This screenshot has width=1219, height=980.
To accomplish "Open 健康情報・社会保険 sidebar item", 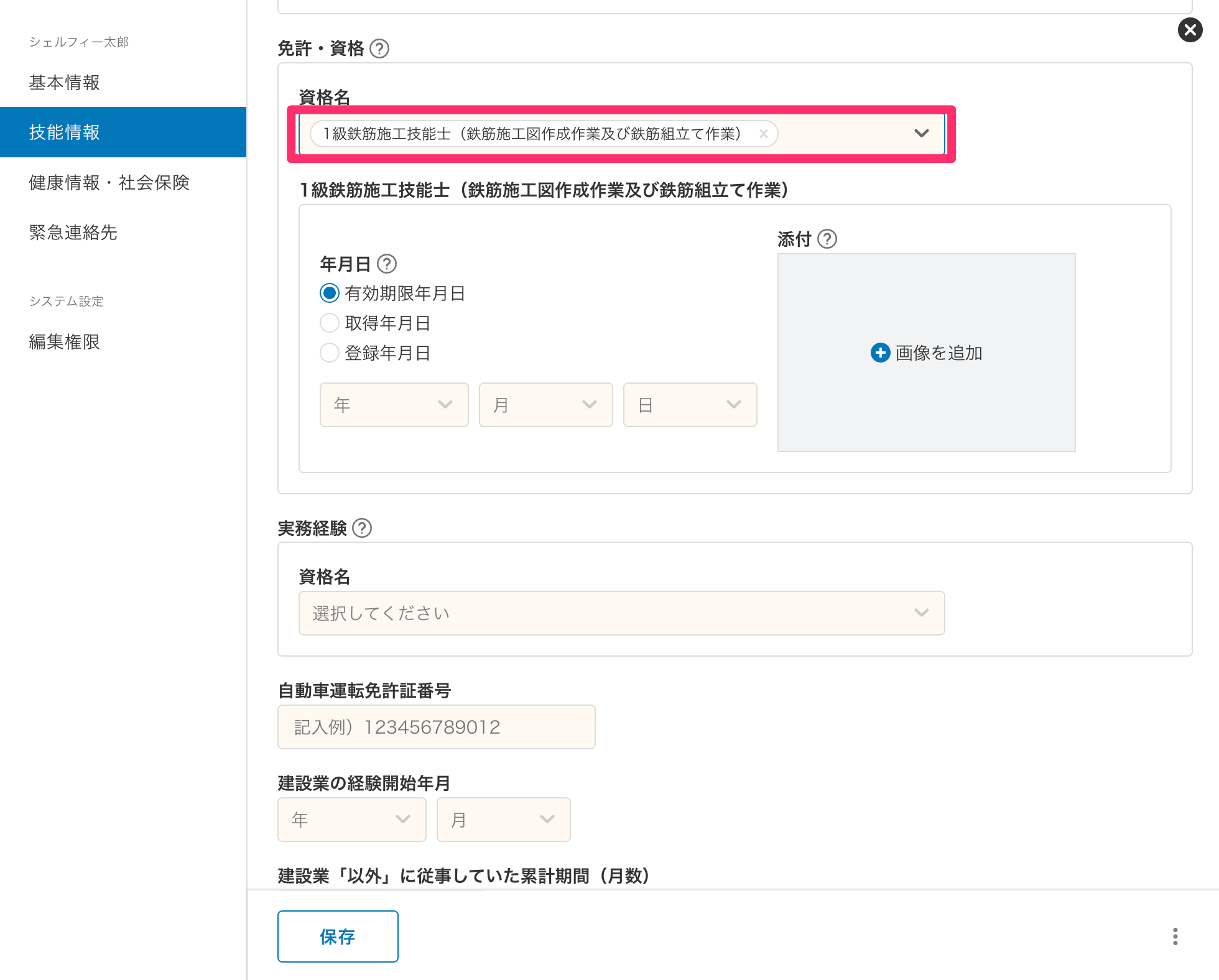I will point(109,182).
